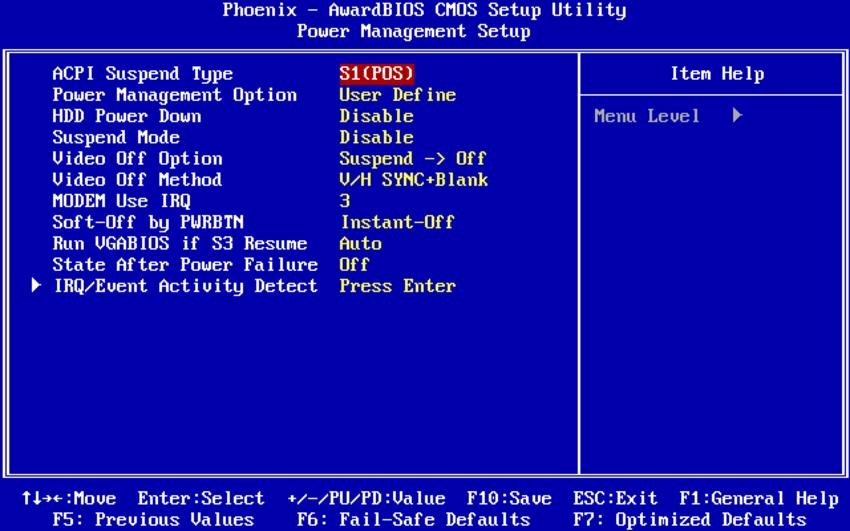The width and height of the screenshot is (850, 531).
Task: Change the MODEM IRQ value 3
Action: [345, 201]
